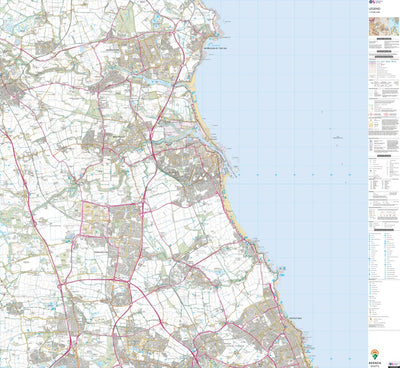Click the Avenza Maps logo
Viewport: 400px width, 368px height.
point(375,357)
